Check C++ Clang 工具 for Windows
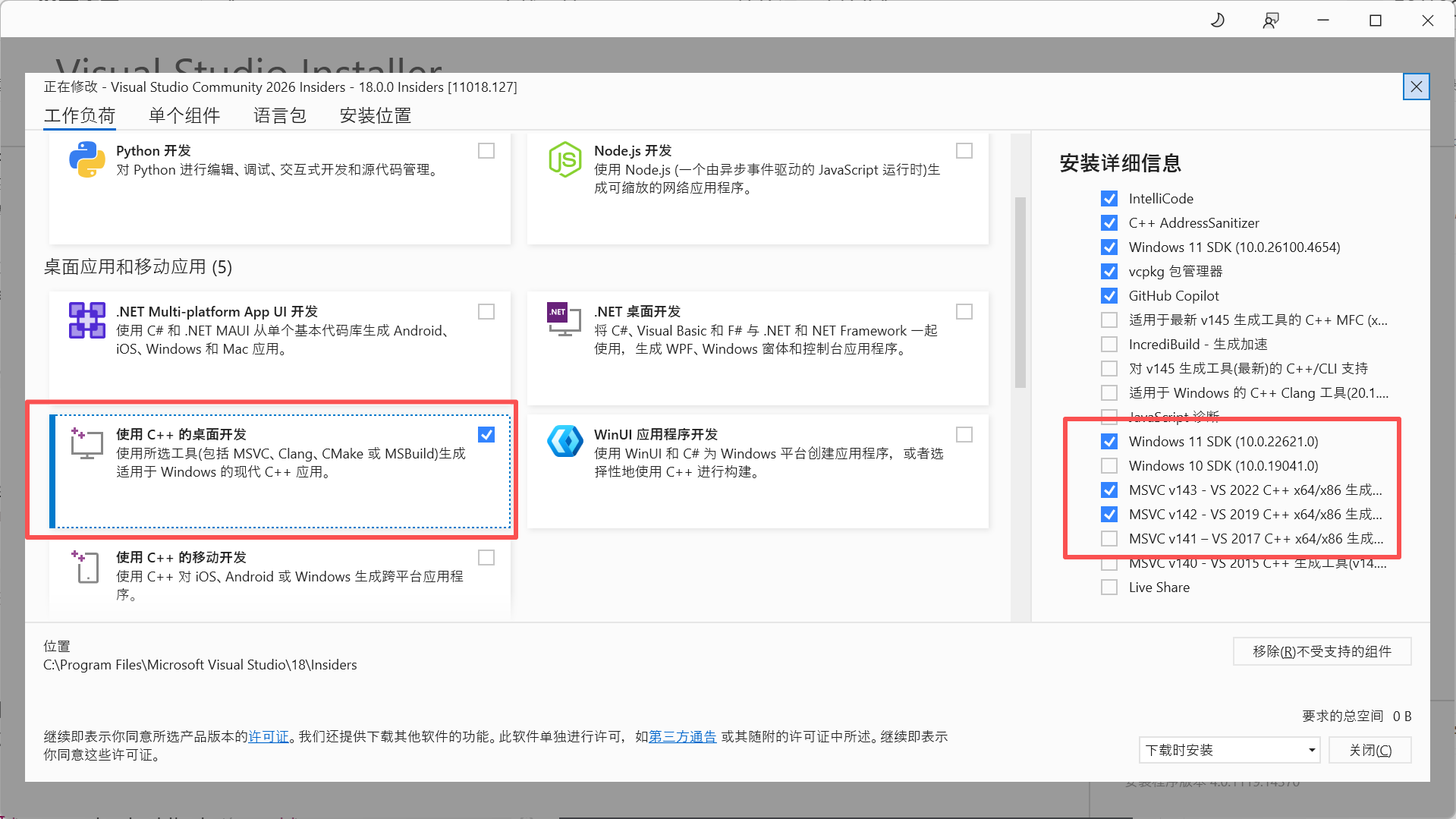This screenshot has width=1456, height=819. coord(1109,393)
